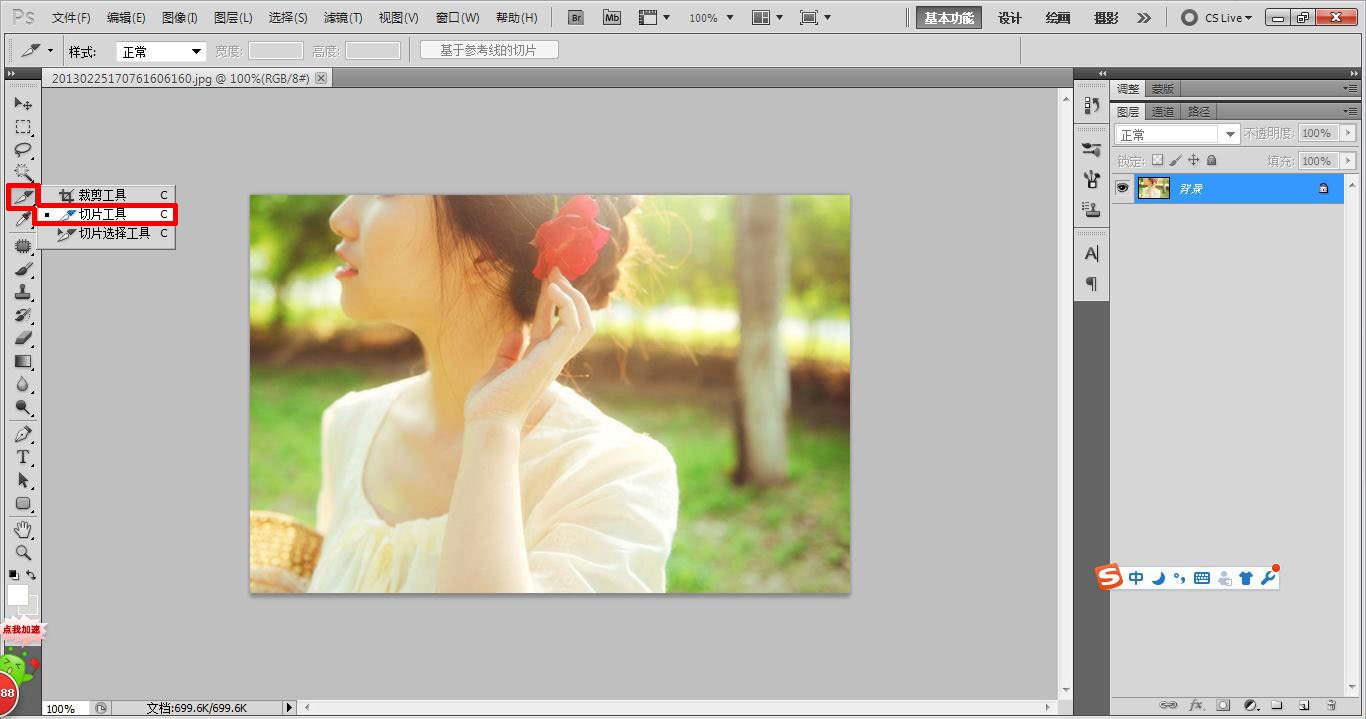Activate the Horizontal Type tool
The height and width of the screenshot is (719, 1366).
(23, 456)
